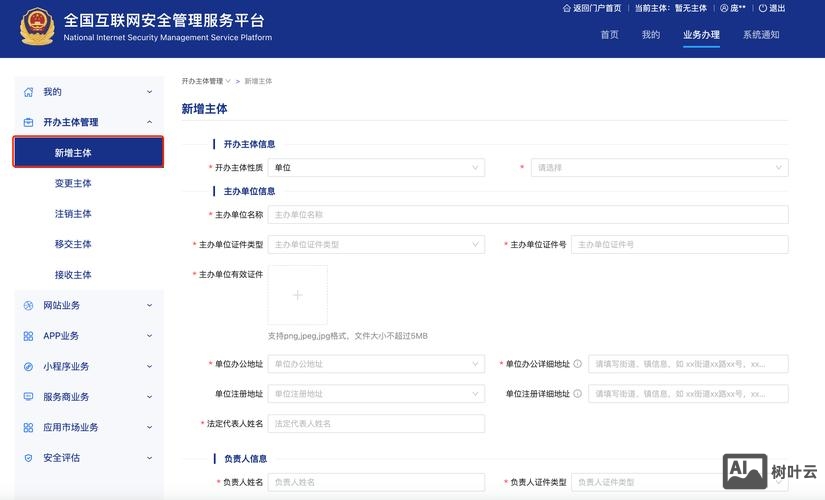825x500 pixels.
Task: Click the 小程序业务 circular icon
Action: click(28, 367)
